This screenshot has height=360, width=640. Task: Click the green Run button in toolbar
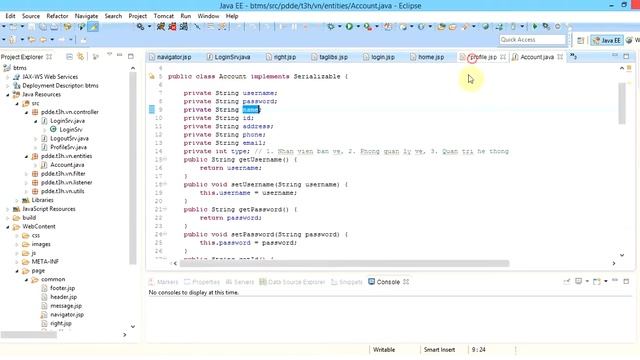[x=349, y=27]
